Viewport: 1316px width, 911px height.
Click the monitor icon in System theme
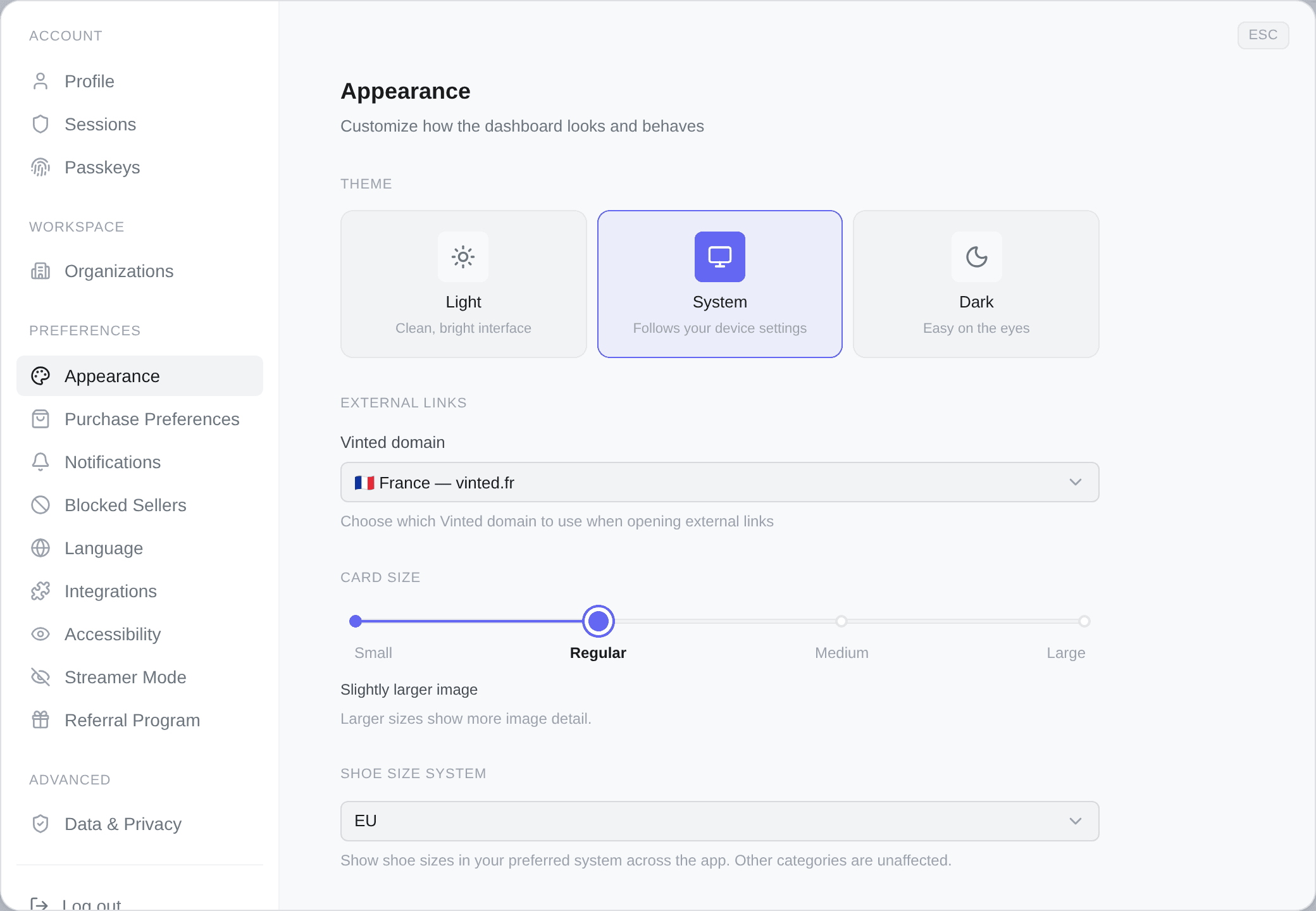pyautogui.click(x=720, y=257)
